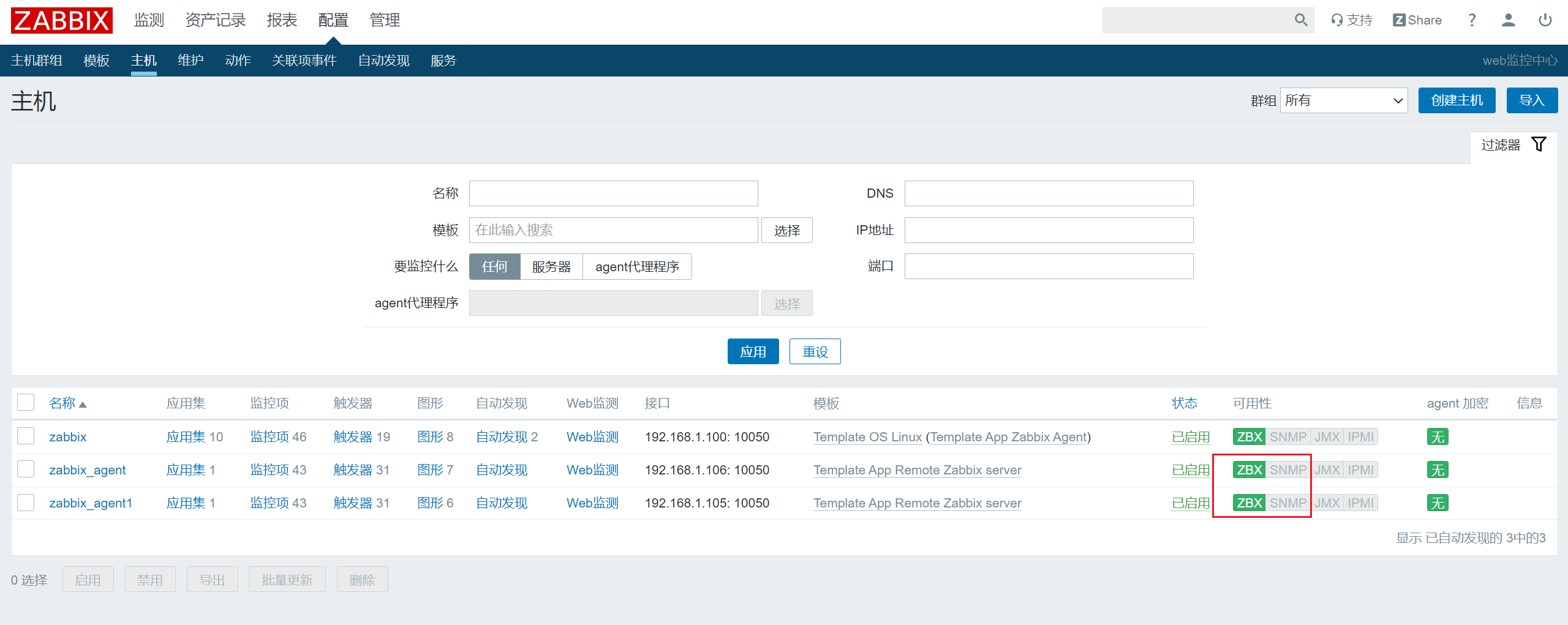Go to 主机群组 submenu
Viewport: 1568px width, 625px height.
click(37, 61)
